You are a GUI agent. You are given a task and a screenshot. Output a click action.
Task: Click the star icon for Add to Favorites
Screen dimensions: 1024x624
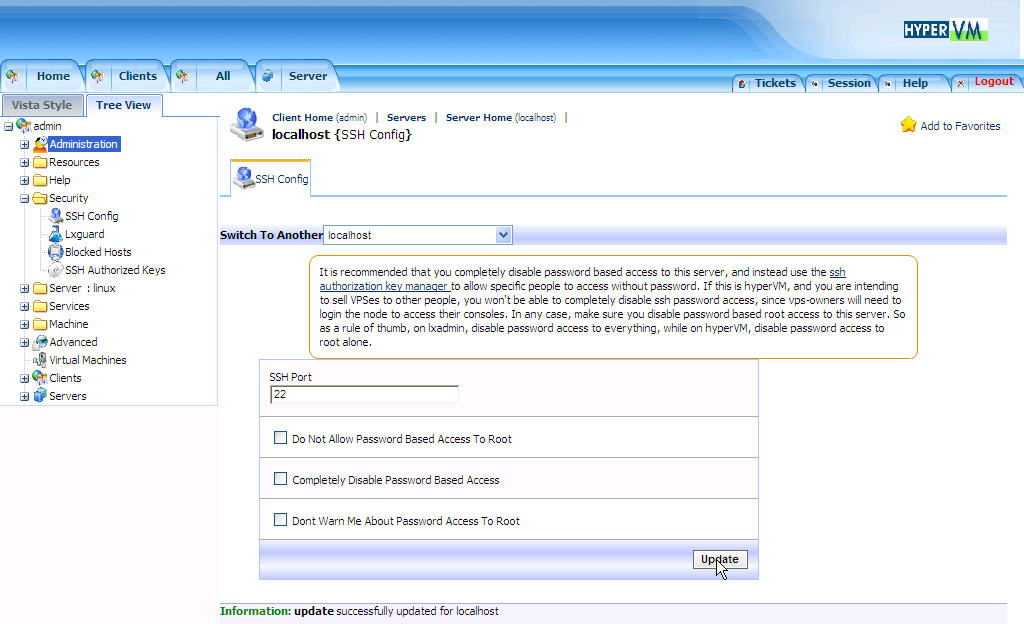[x=908, y=125]
